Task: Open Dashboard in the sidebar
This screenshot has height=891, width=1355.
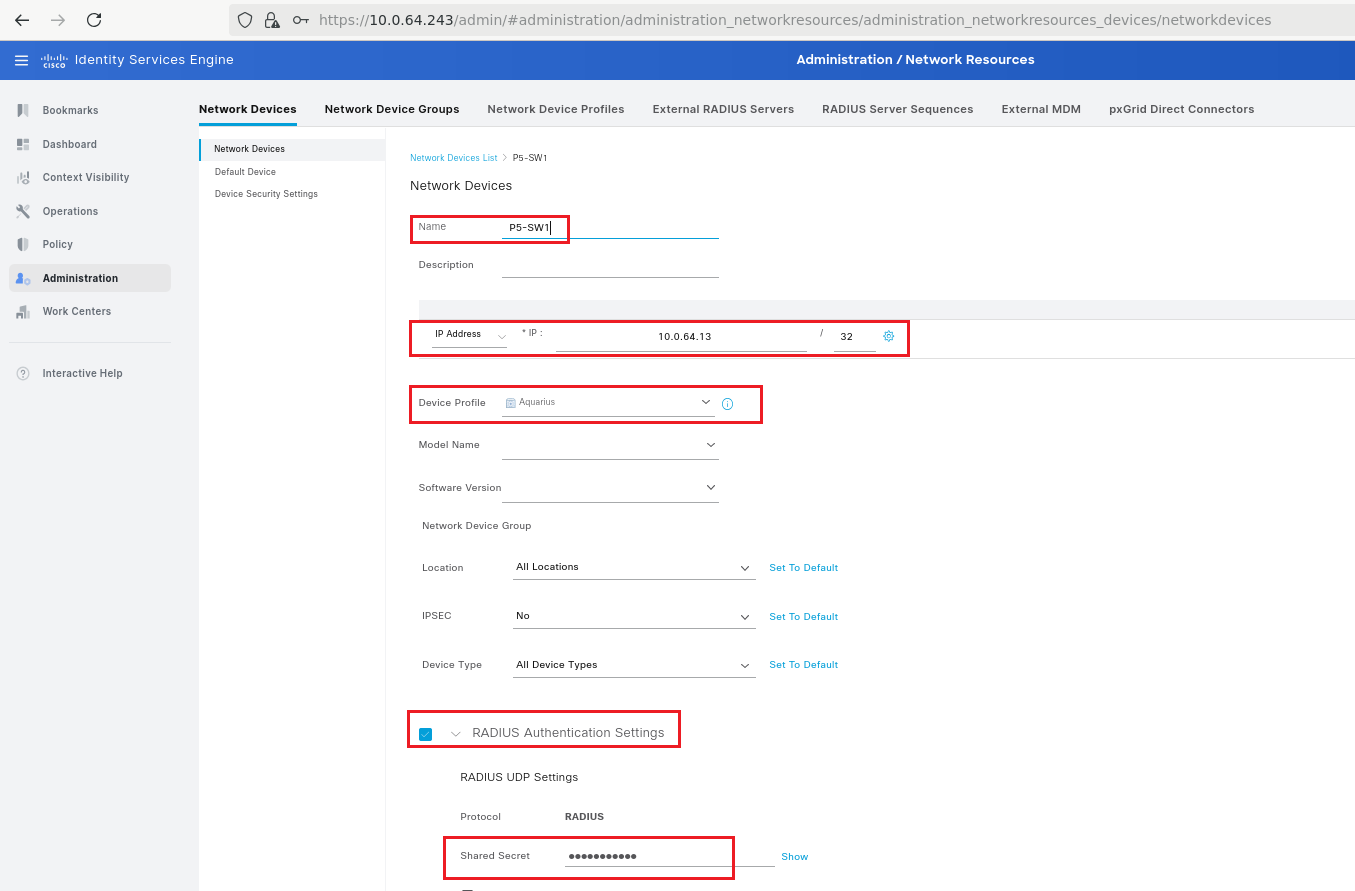Action: tap(69, 144)
